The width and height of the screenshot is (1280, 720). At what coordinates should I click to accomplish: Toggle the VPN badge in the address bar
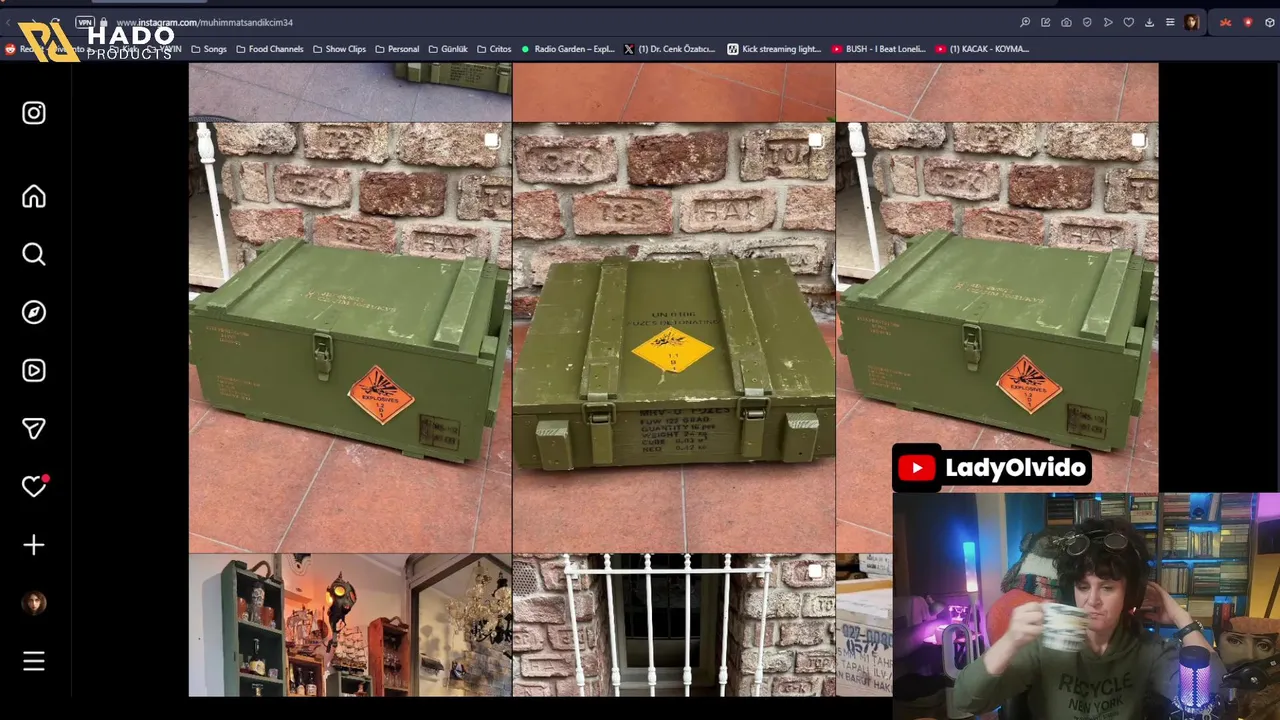click(85, 22)
